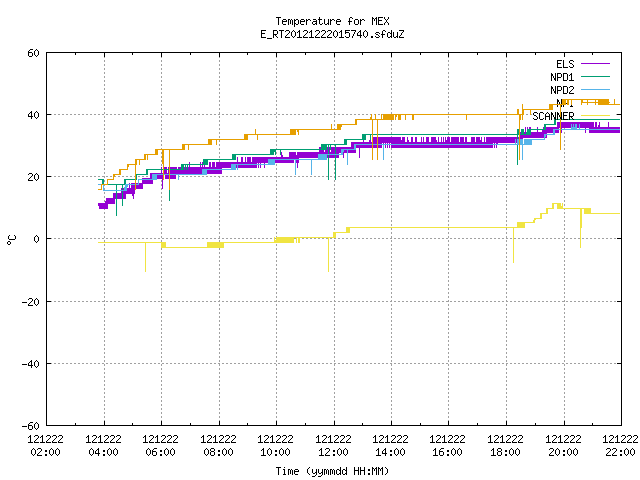Viewport: 640px width, 480px height.
Task: Click the x-axis tick label 121222 18:00
Action: (x=506, y=446)
